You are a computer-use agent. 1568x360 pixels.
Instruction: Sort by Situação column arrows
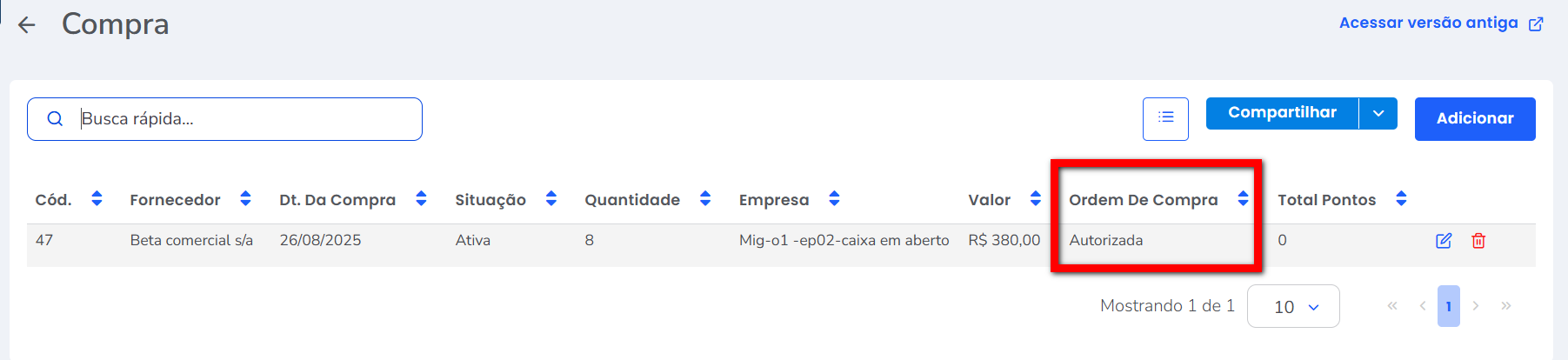click(x=551, y=199)
